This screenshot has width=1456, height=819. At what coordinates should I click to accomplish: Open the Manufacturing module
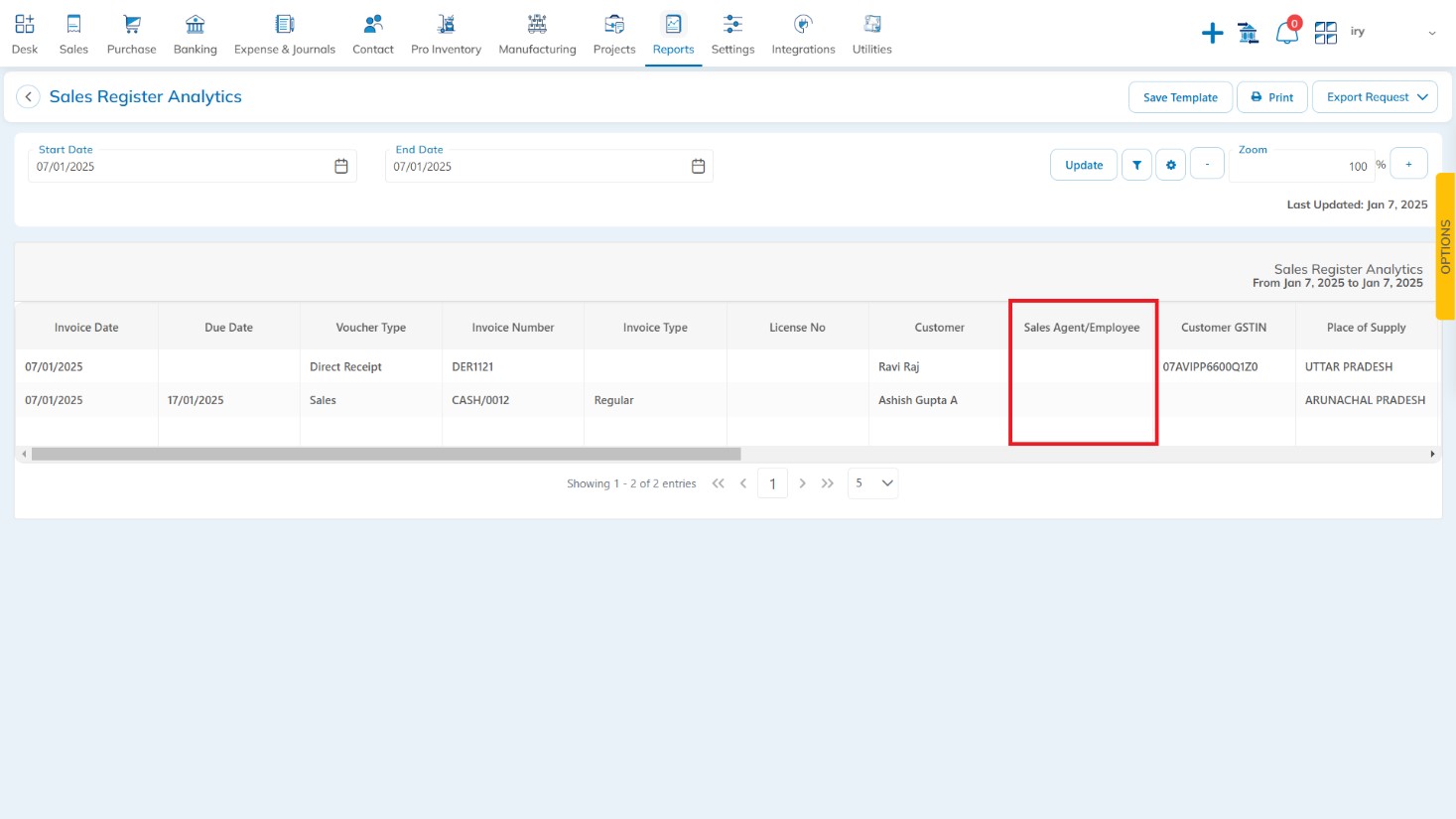[x=537, y=34]
